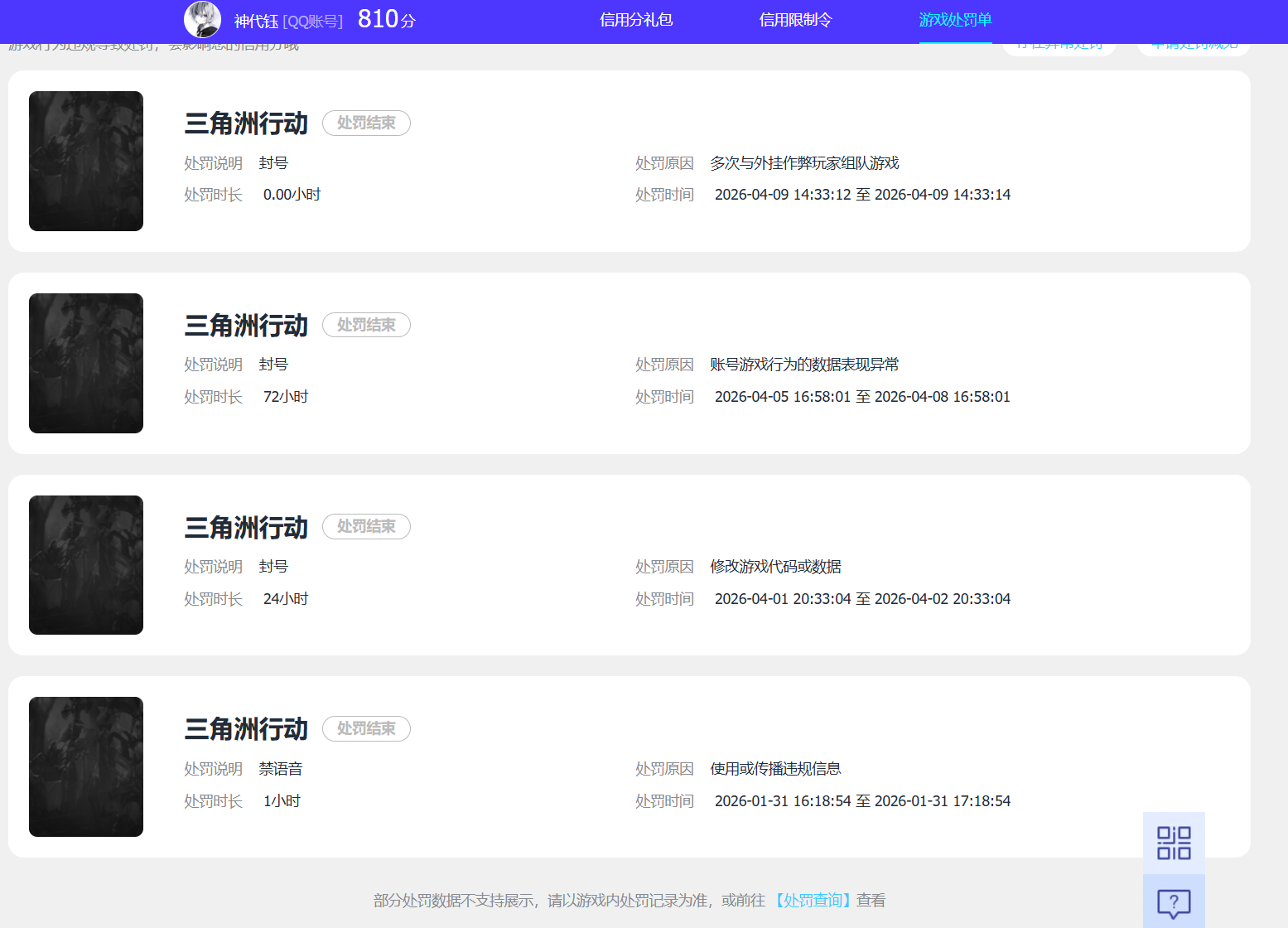The width and height of the screenshot is (1288, 928).
Task: Open thumbnail of the 72小时 ban card
Action: [86, 363]
